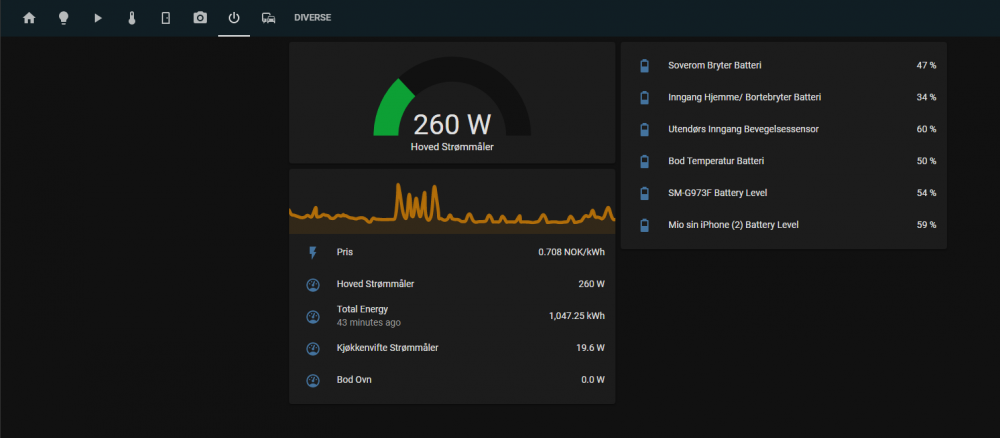The image size is (1000, 438).
Task: Open the vehicles tab icon
Action: 268,18
